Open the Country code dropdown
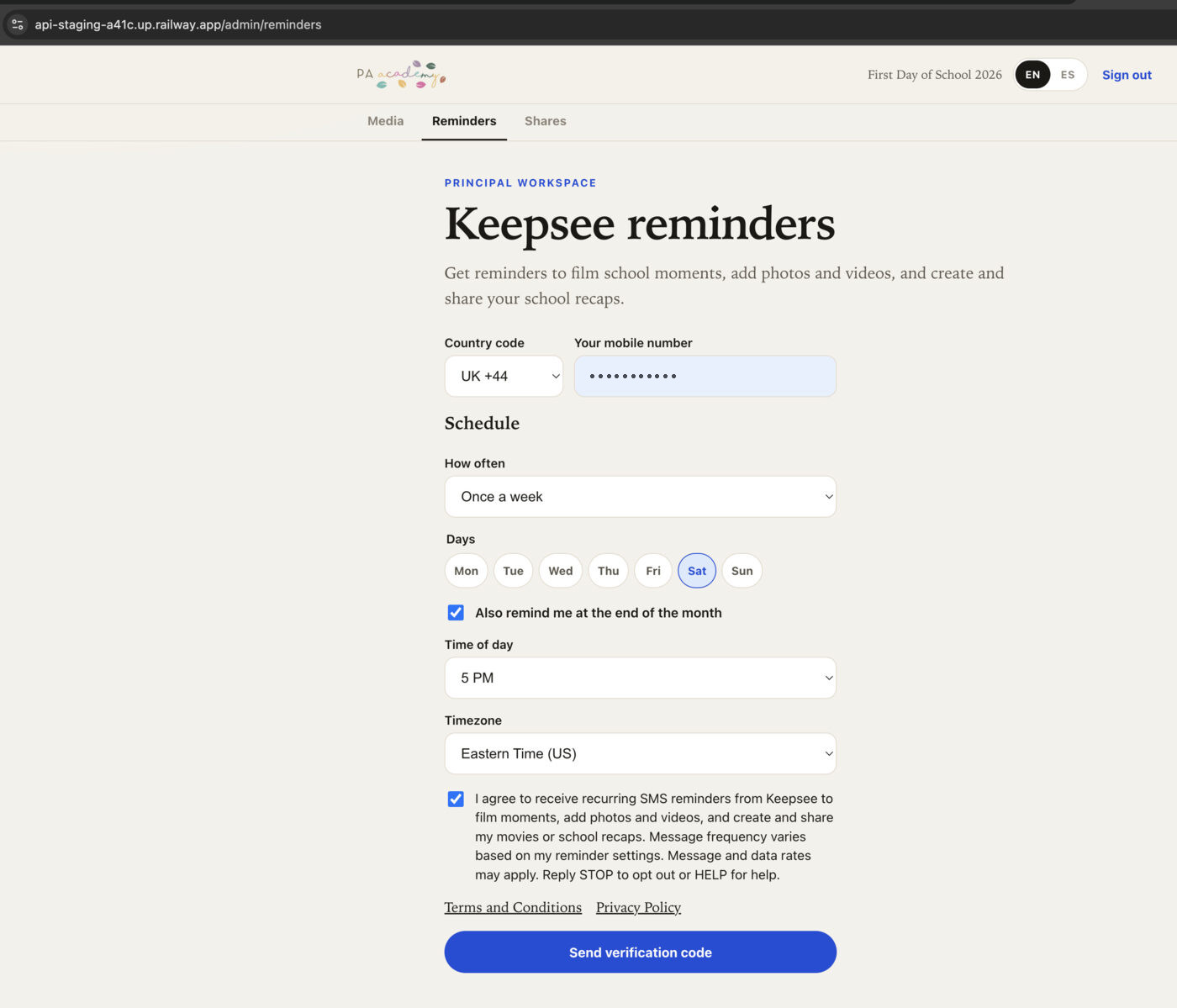Viewport: 1177px width, 1008px height. (x=504, y=376)
